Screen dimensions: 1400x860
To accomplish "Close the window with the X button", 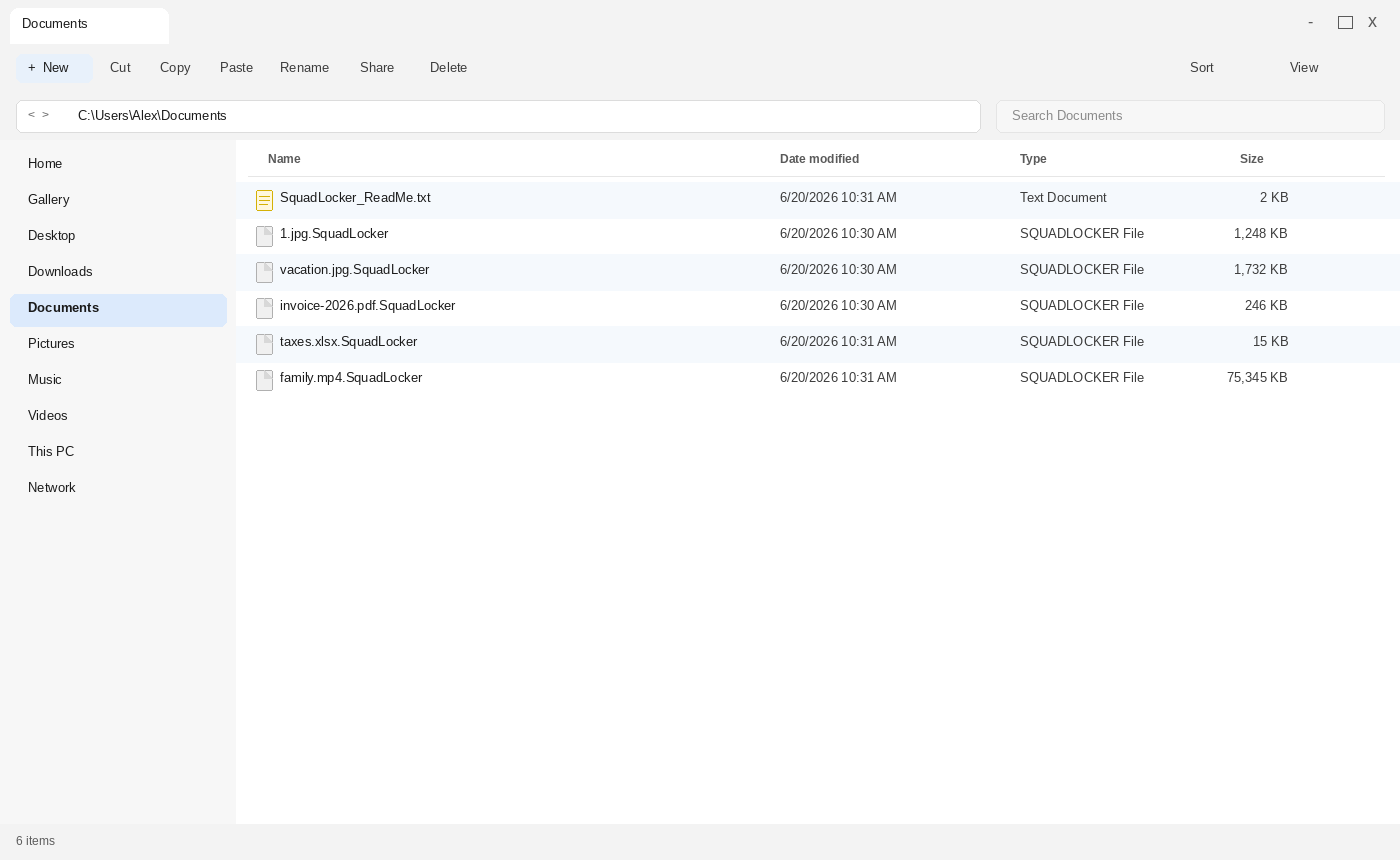I will (1372, 23).
